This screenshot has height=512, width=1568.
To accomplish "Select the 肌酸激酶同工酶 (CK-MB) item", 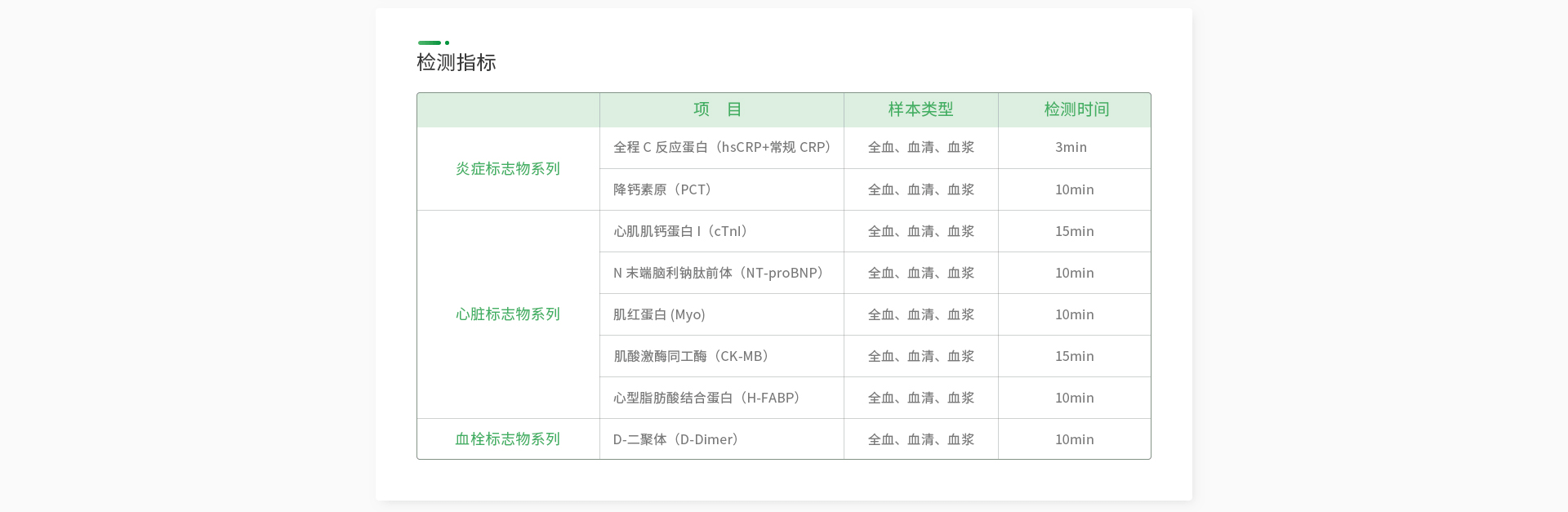I will [691, 356].
